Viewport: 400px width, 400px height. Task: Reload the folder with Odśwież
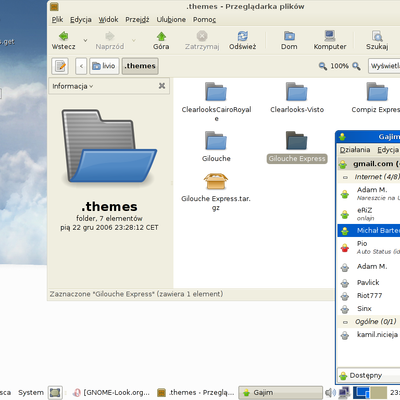(242, 41)
